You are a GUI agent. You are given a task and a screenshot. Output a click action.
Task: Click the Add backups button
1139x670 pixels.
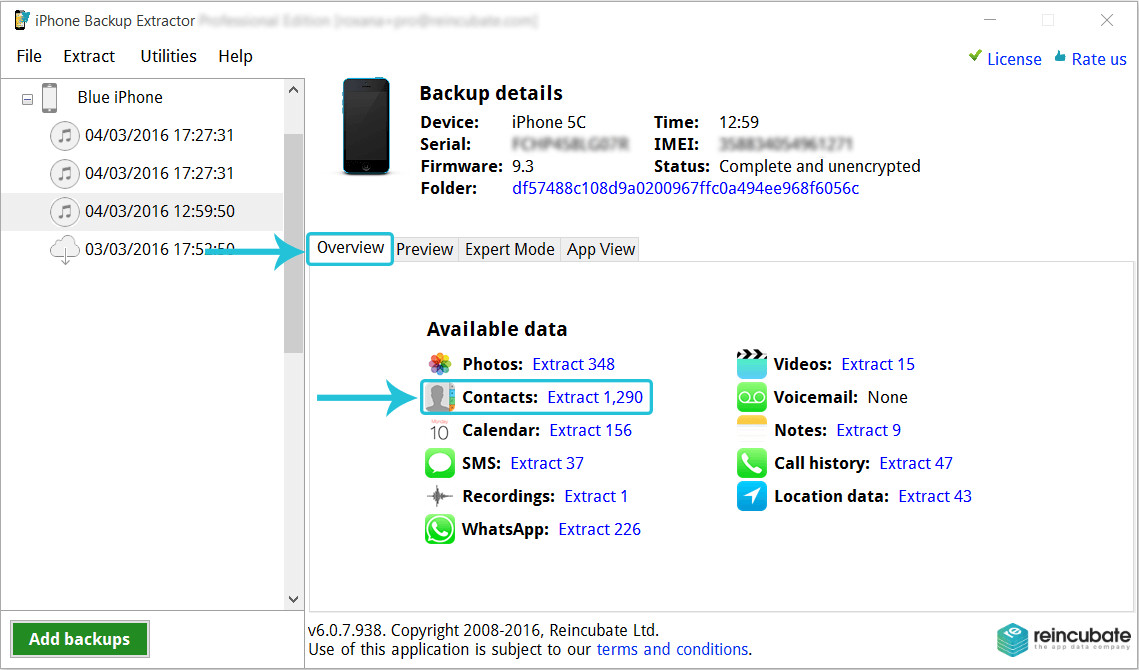tap(80, 639)
